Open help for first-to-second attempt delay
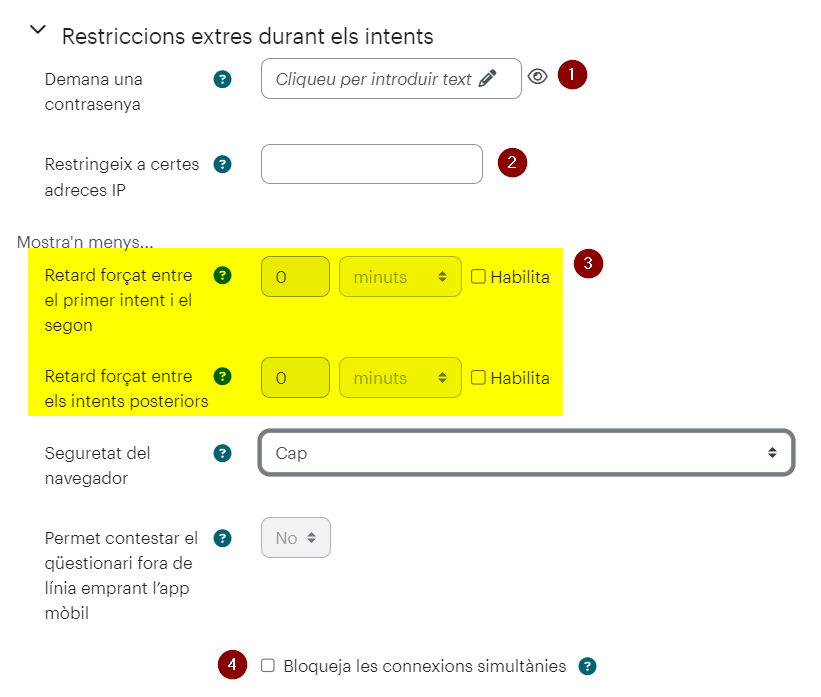 tap(223, 275)
